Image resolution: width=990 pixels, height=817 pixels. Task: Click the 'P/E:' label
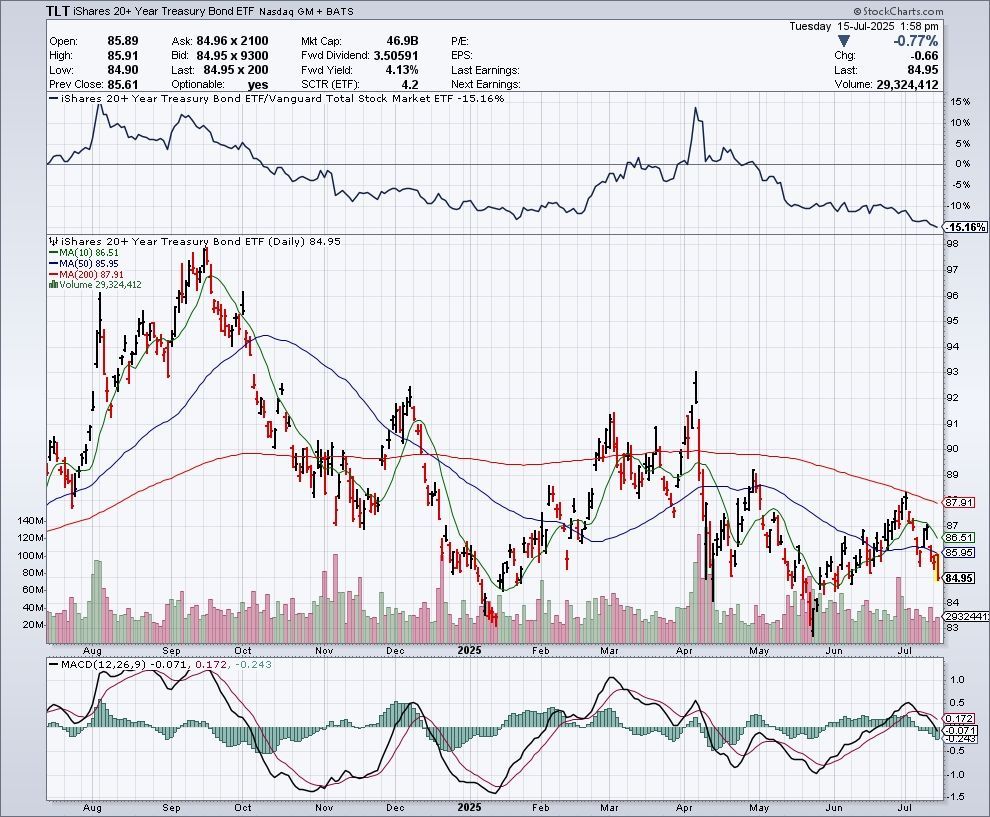click(460, 41)
